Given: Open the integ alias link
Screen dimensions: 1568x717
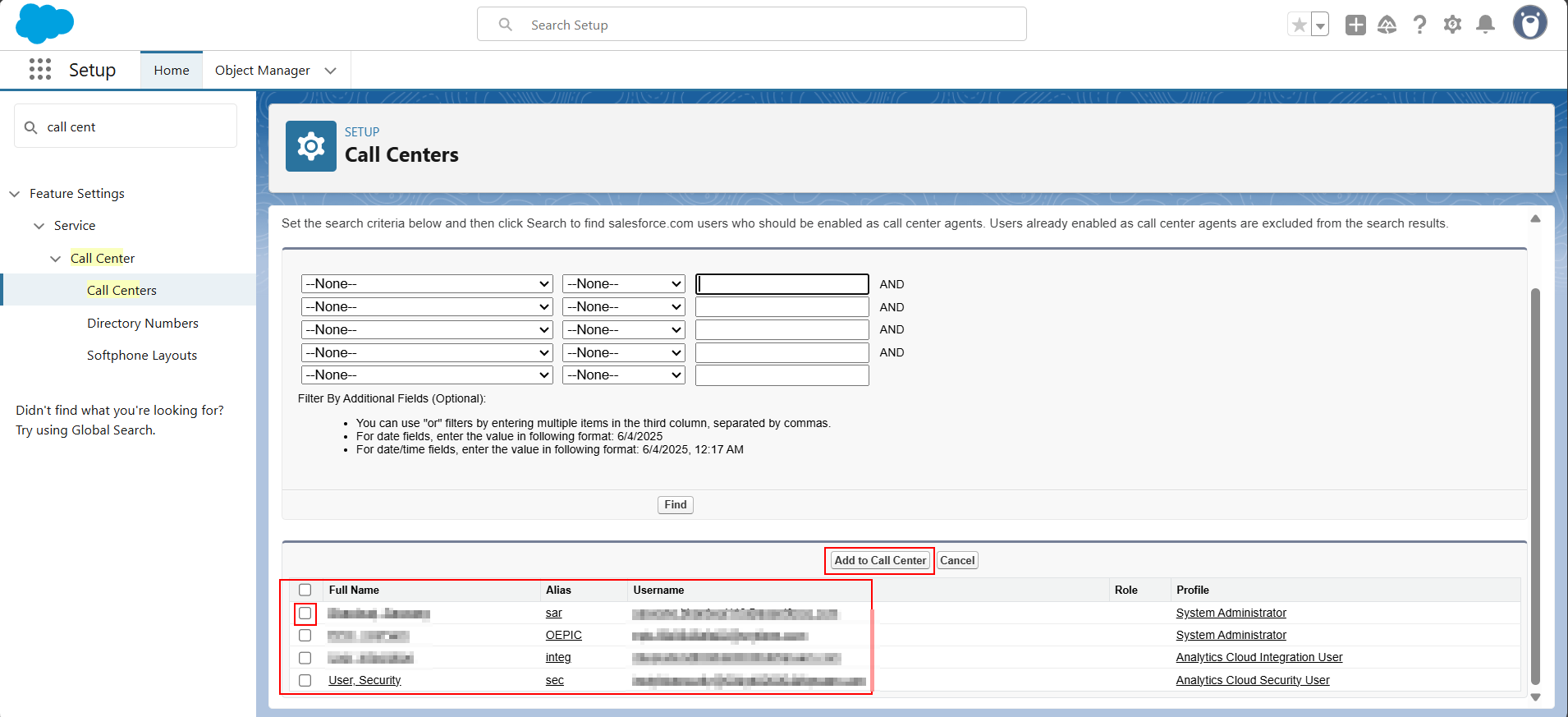Looking at the screenshot, I should pos(558,658).
